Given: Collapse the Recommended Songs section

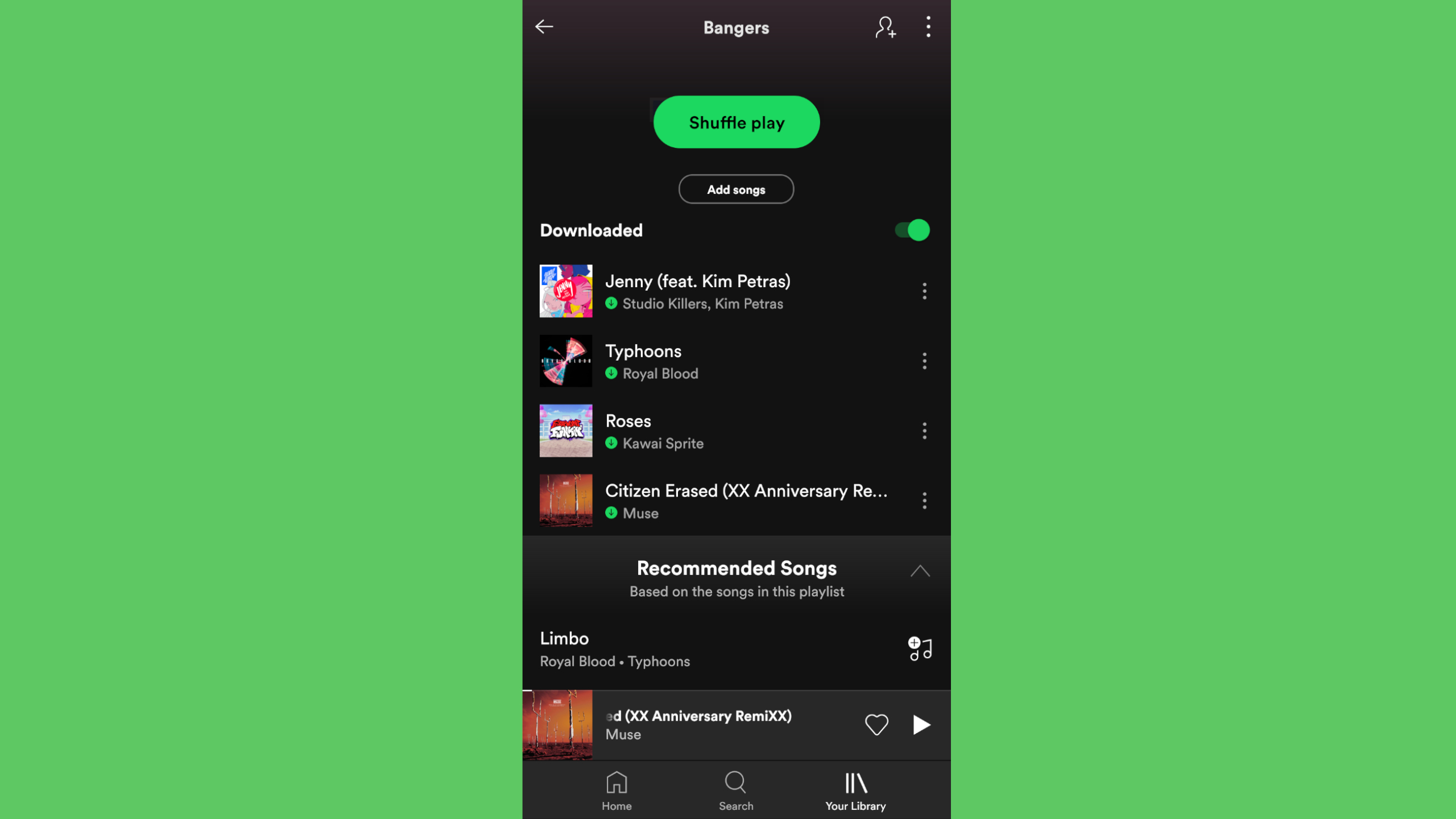Looking at the screenshot, I should click(x=919, y=571).
